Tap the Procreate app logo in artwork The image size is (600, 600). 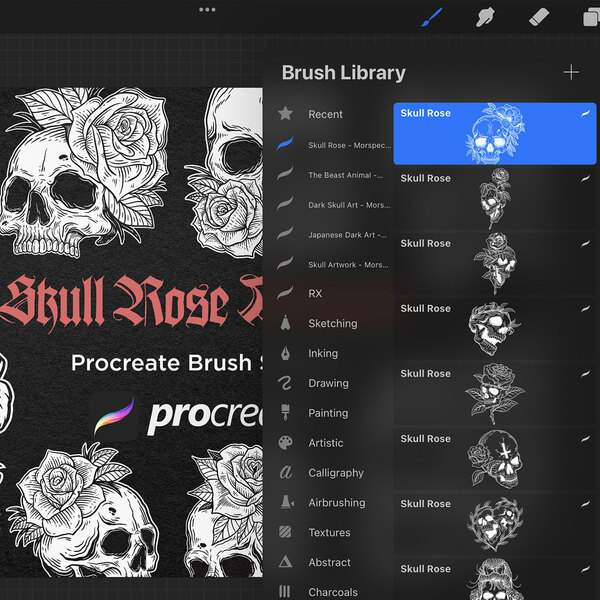point(114,416)
